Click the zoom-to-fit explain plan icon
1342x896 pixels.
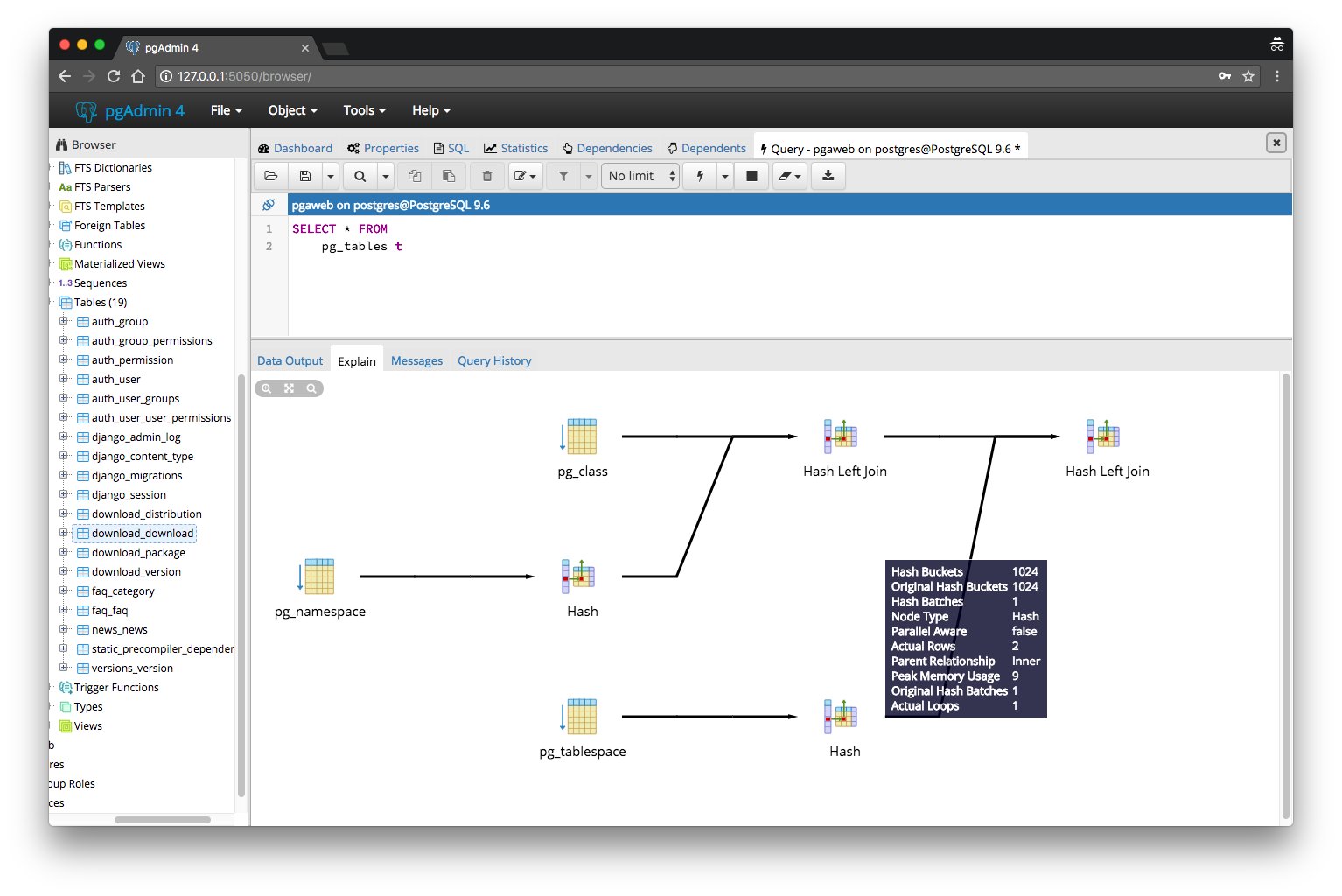click(289, 388)
